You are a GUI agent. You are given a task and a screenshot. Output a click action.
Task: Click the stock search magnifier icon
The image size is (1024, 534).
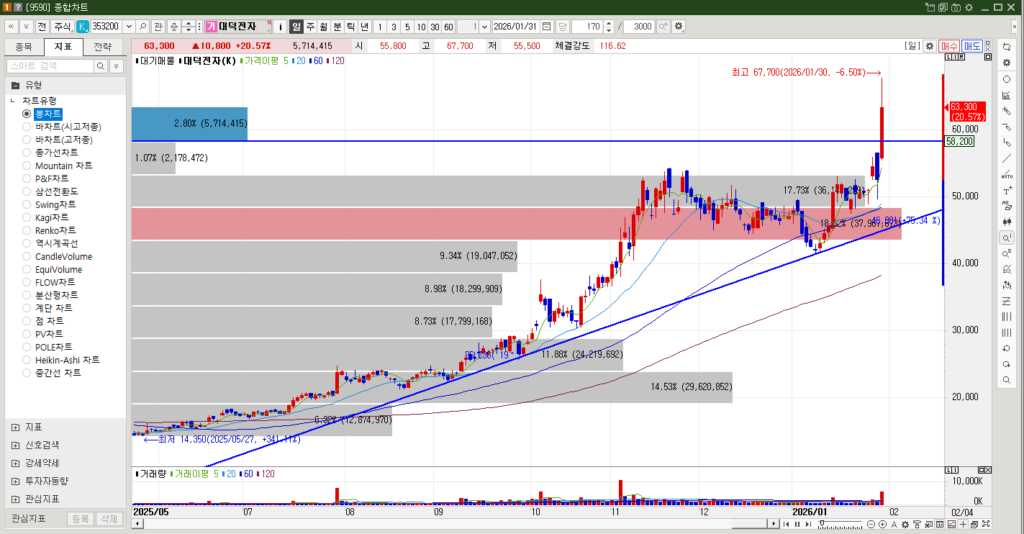point(143,26)
